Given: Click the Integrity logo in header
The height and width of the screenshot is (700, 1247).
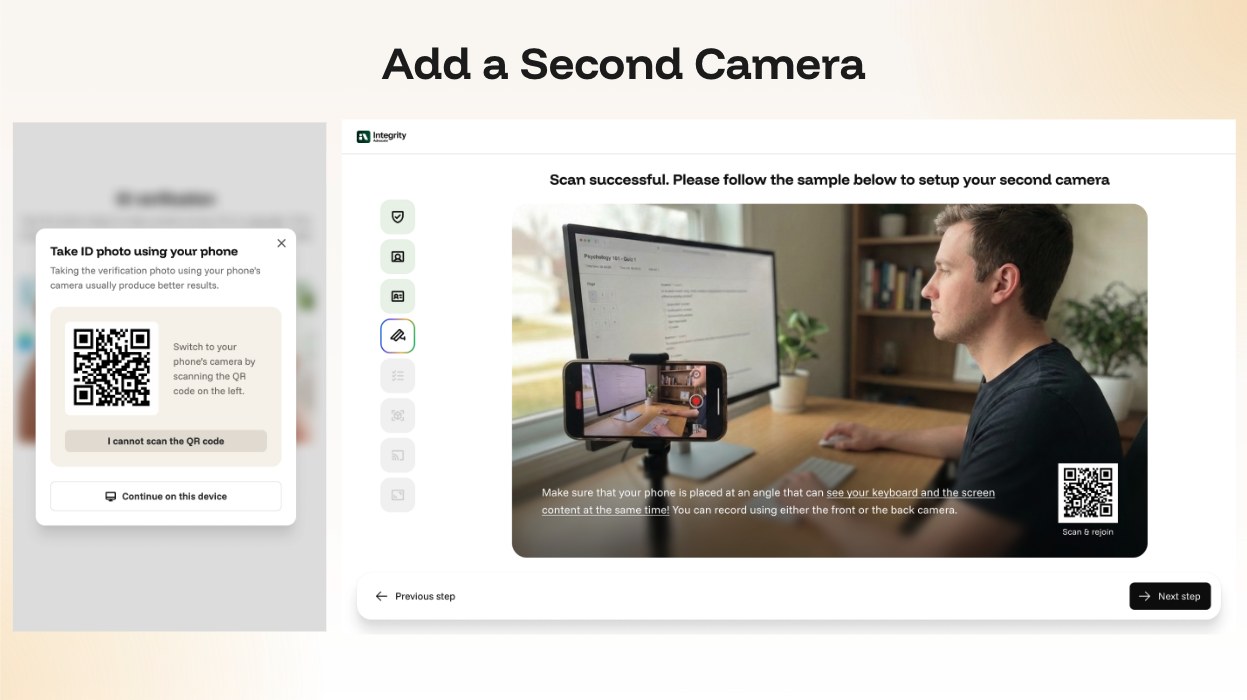Looking at the screenshot, I should 382,136.
